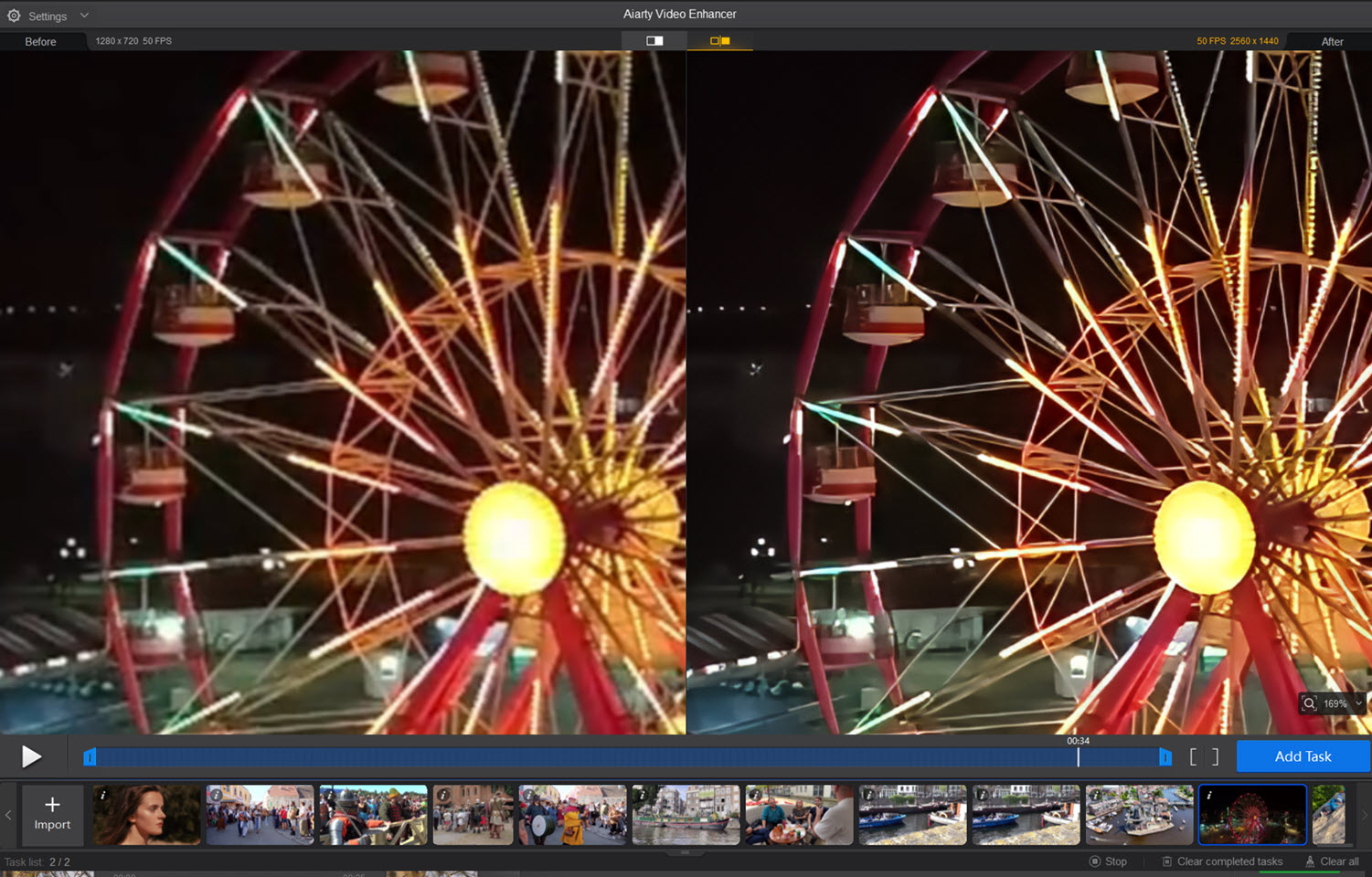This screenshot has width=1372, height=877.
Task: Click the magnifier zoom icon
Action: (x=1309, y=703)
